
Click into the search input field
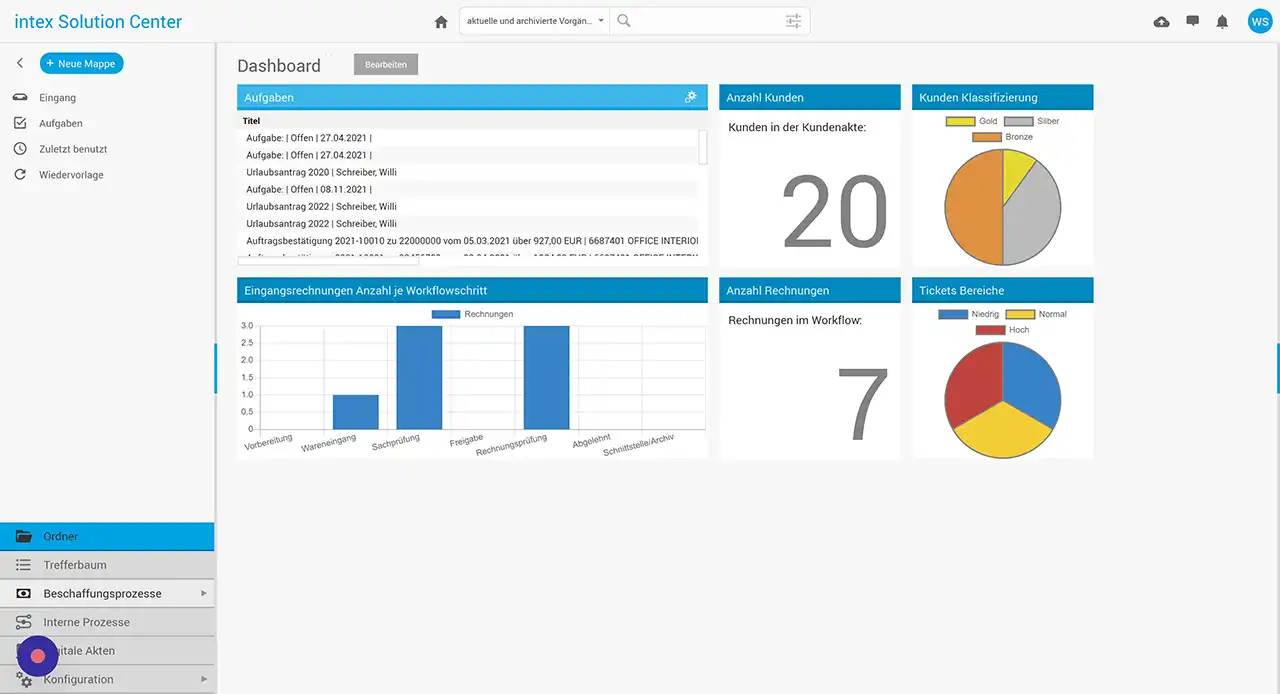pos(700,21)
